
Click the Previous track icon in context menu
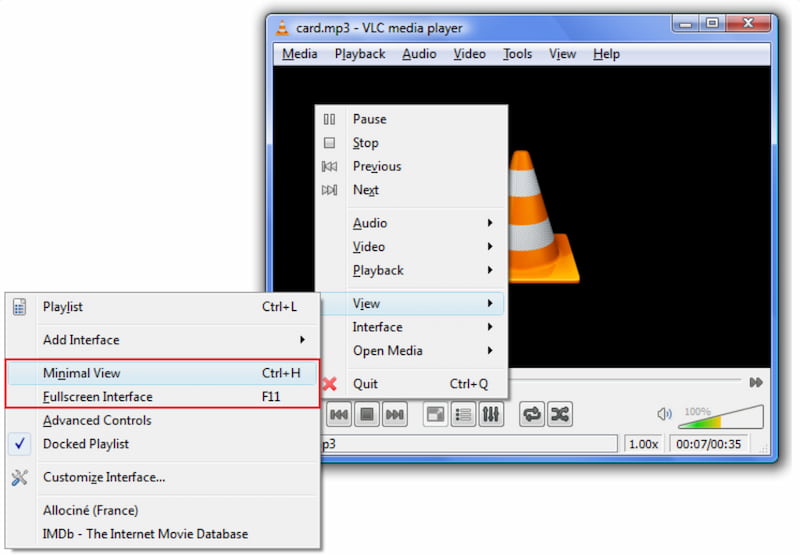(330, 166)
